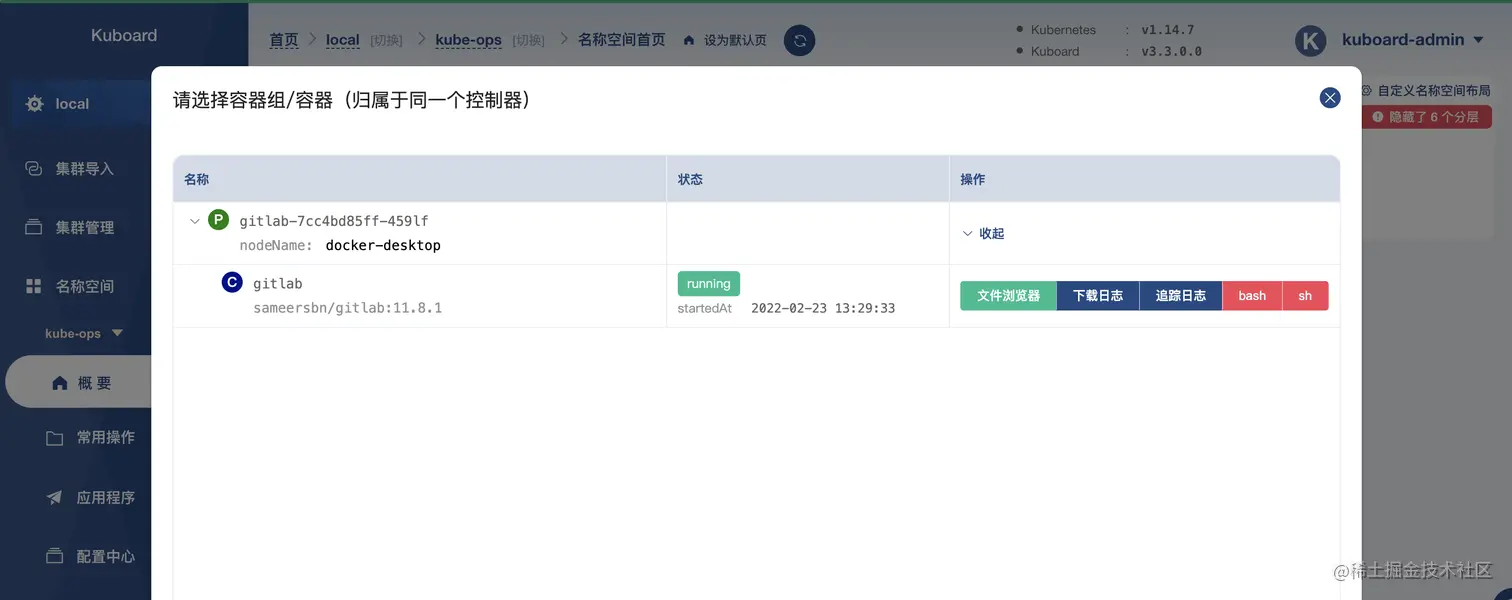Collapse the pod row via 收起 link
This screenshot has width=1512, height=600.
[x=983, y=233]
